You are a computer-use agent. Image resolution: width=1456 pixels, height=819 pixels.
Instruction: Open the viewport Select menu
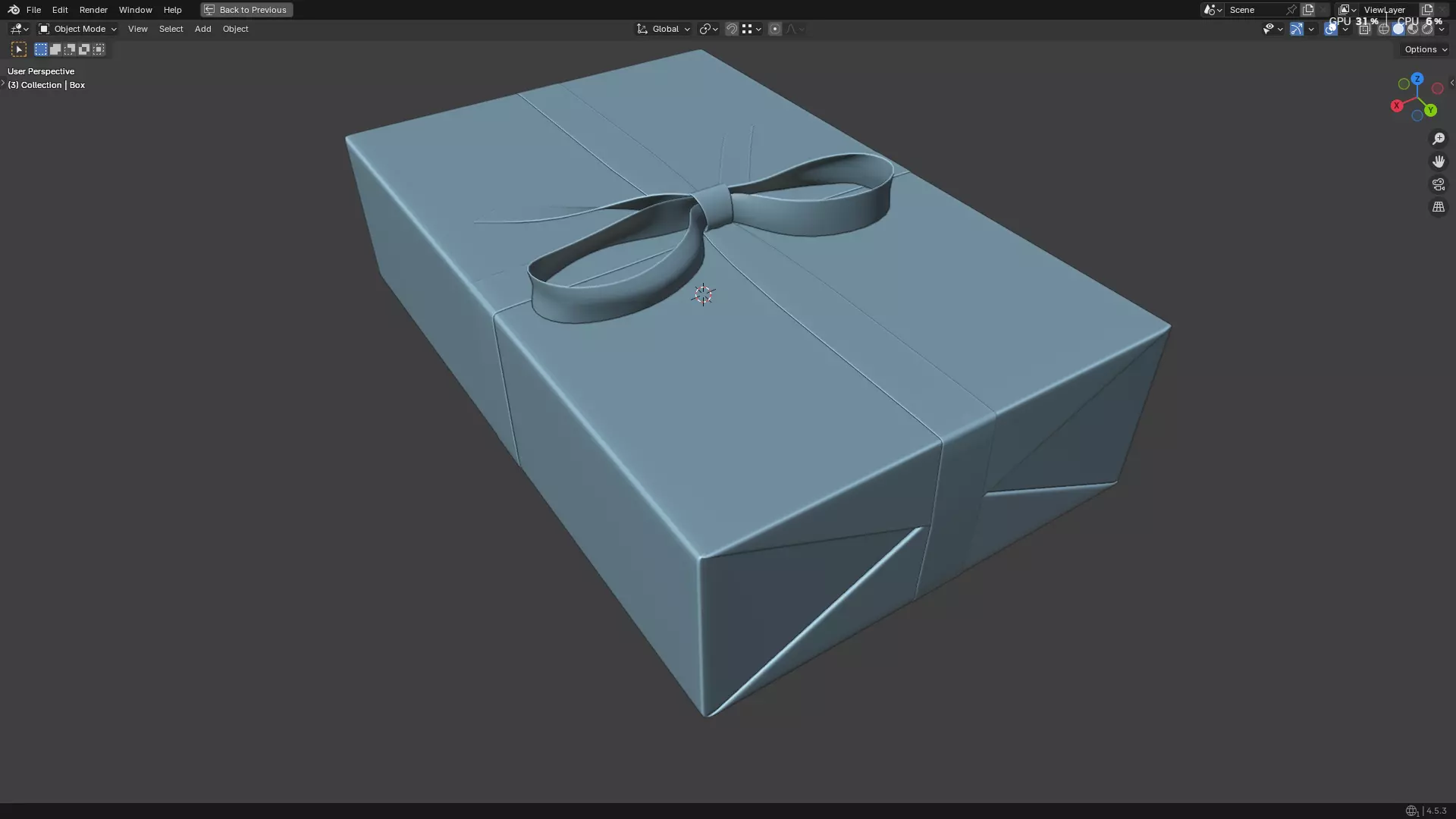pyautogui.click(x=171, y=29)
